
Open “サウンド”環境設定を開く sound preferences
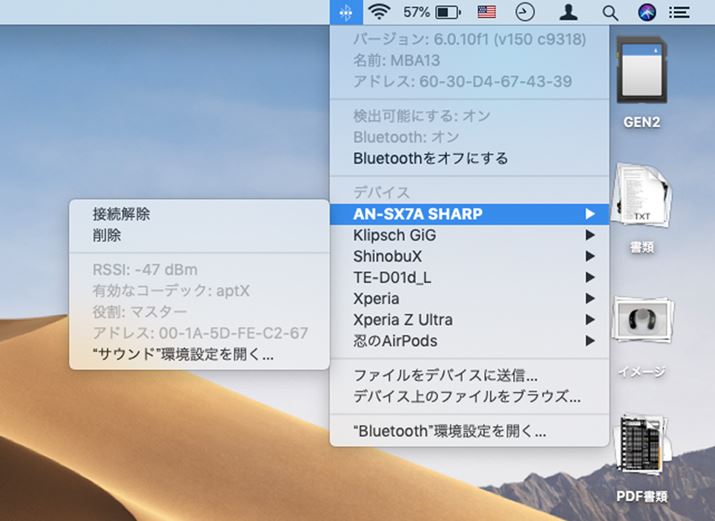(x=182, y=354)
